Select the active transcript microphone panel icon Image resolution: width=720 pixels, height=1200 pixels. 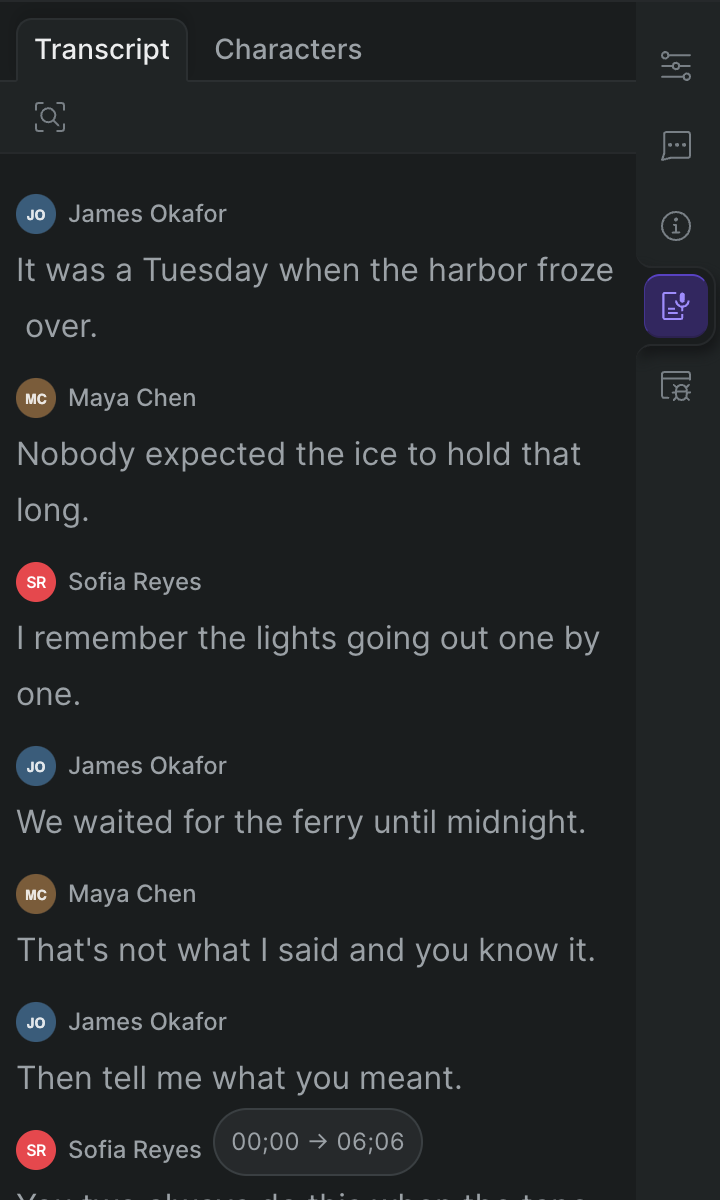coord(676,306)
